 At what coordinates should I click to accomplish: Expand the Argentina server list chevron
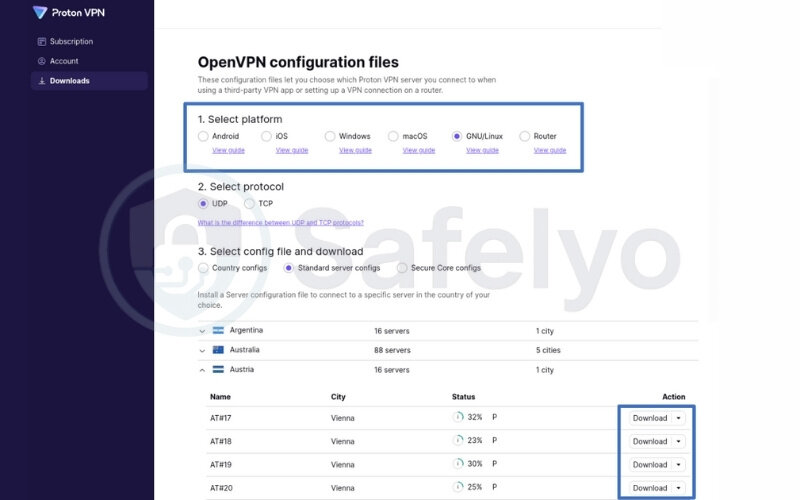[202, 331]
